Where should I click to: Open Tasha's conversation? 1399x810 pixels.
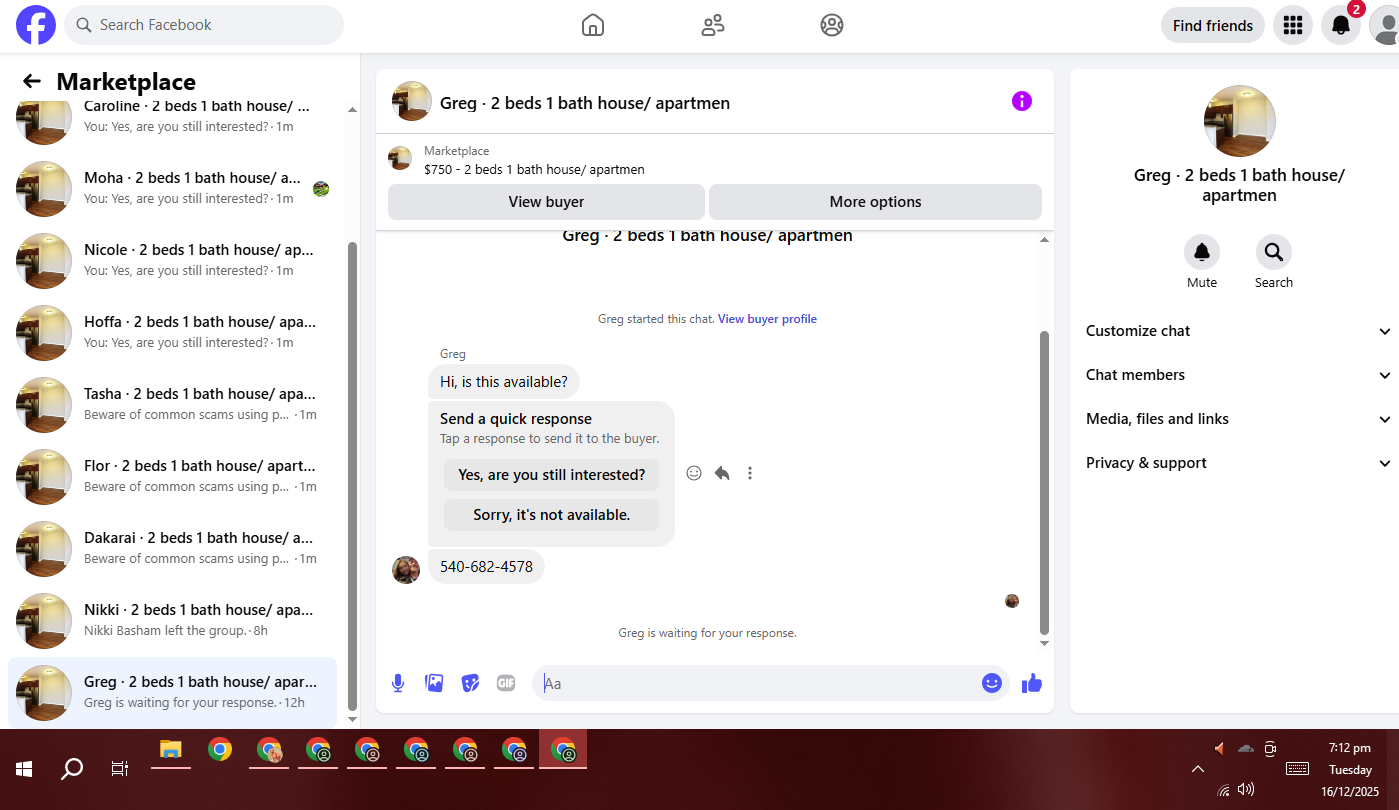point(172,404)
